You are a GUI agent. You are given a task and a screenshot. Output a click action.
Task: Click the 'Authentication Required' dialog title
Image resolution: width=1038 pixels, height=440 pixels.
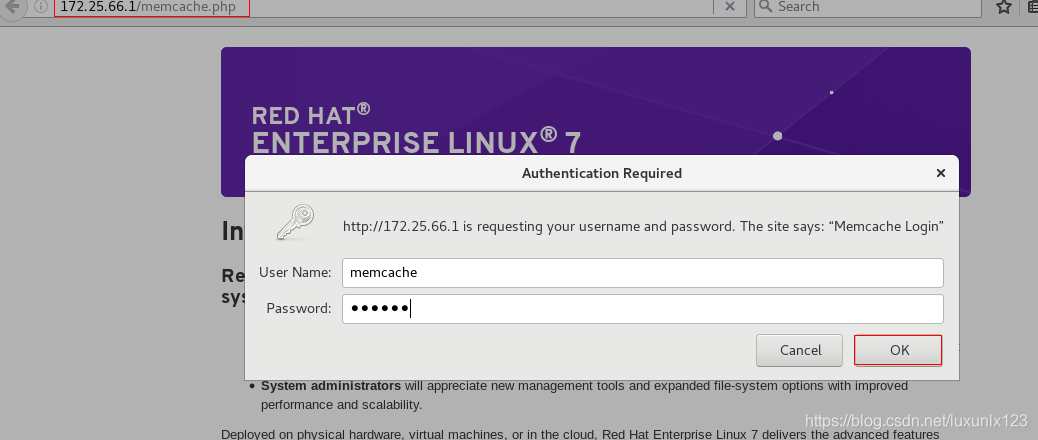click(602, 173)
